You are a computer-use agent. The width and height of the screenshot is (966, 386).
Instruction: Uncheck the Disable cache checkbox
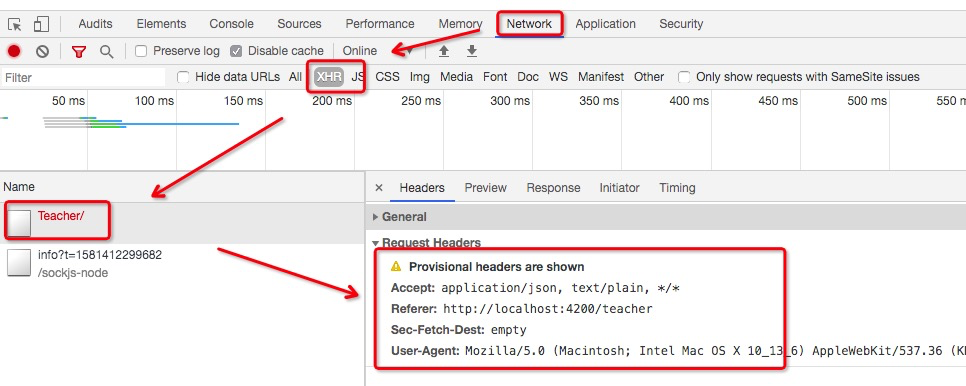[x=236, y=51]
